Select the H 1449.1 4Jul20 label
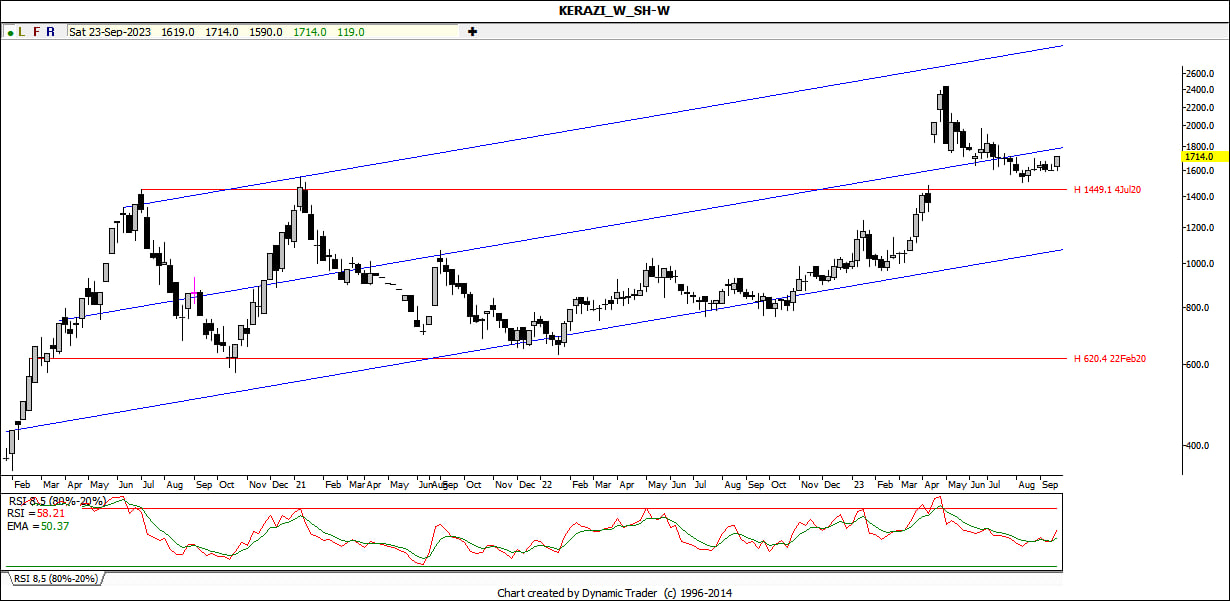The height and width of the screenshot is (601, 1230). tap(1107, 190)
